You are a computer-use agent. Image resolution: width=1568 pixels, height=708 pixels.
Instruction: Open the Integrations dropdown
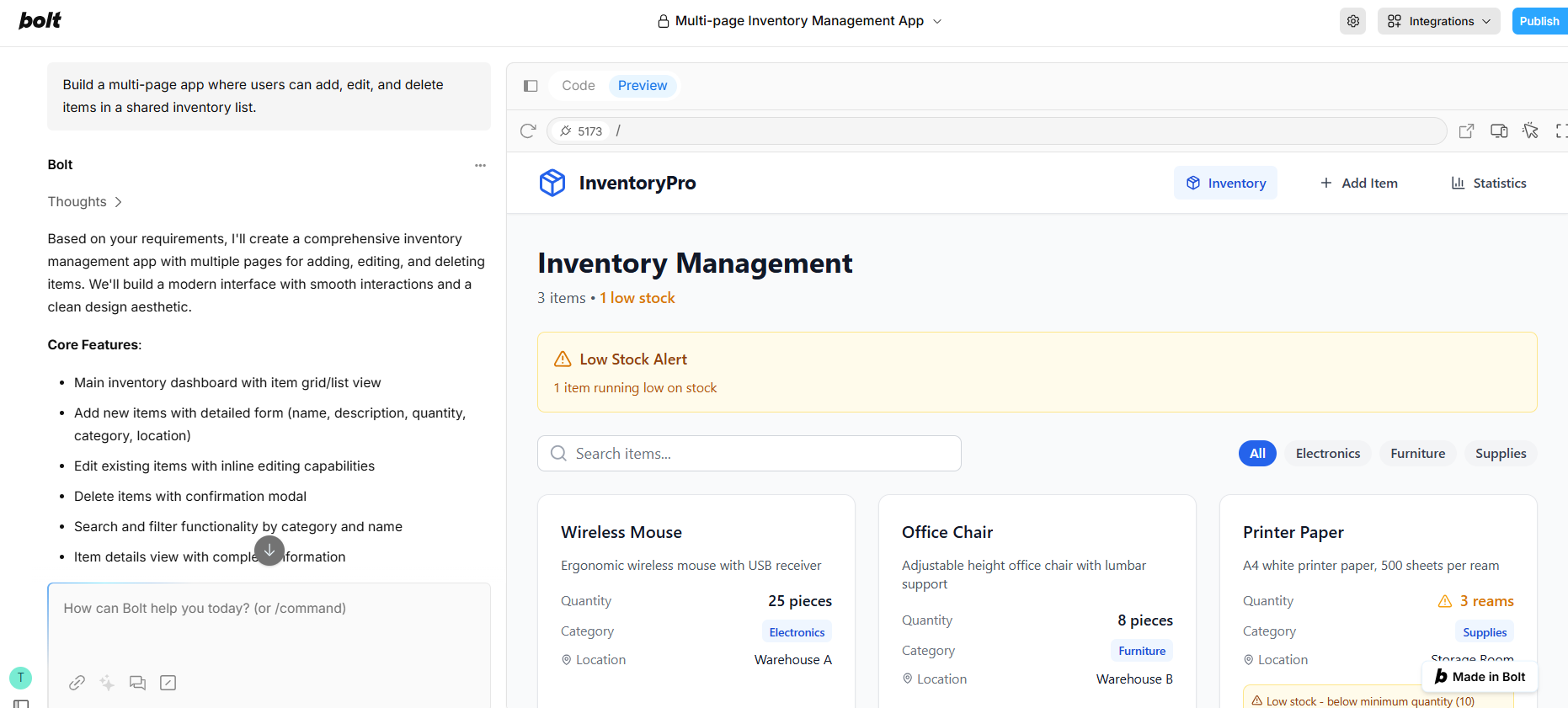1438,21
